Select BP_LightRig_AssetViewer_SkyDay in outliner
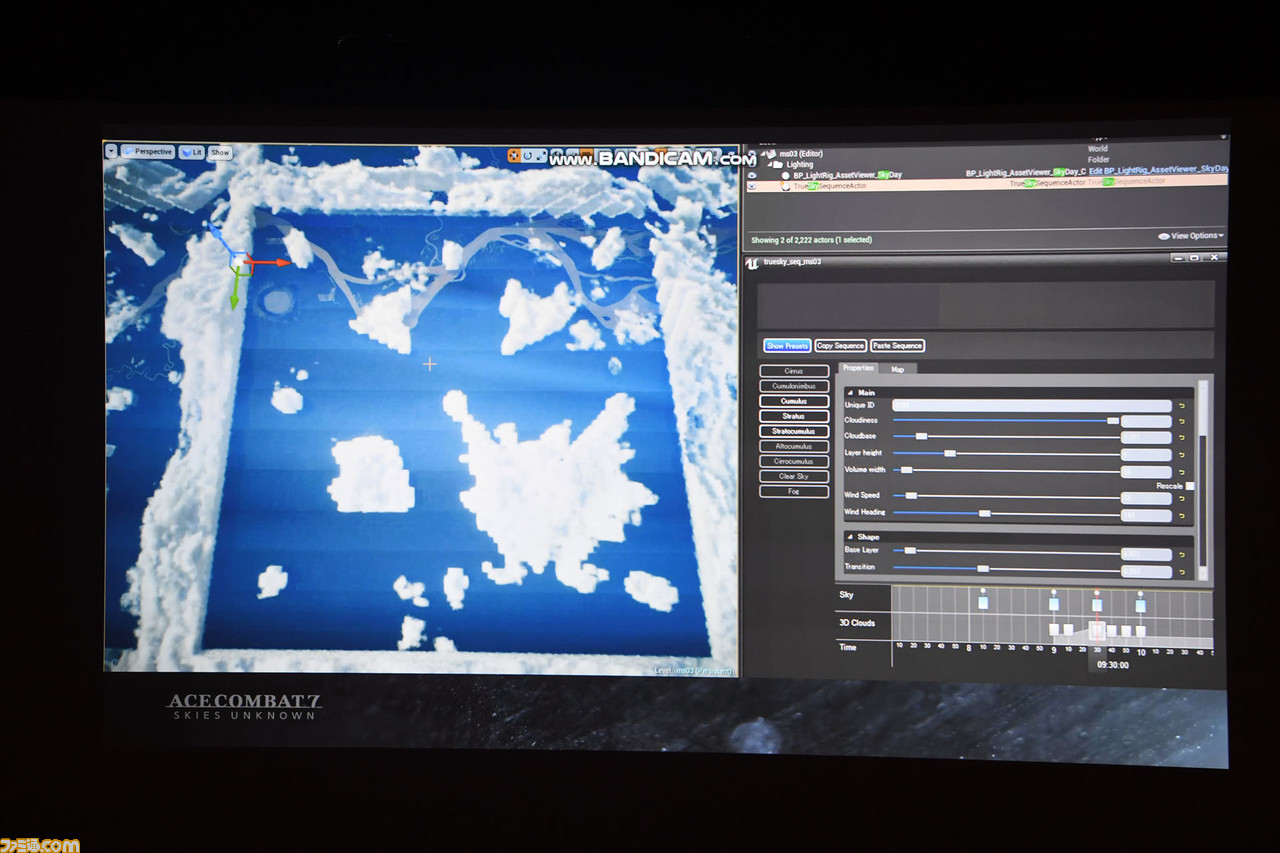 848,174
